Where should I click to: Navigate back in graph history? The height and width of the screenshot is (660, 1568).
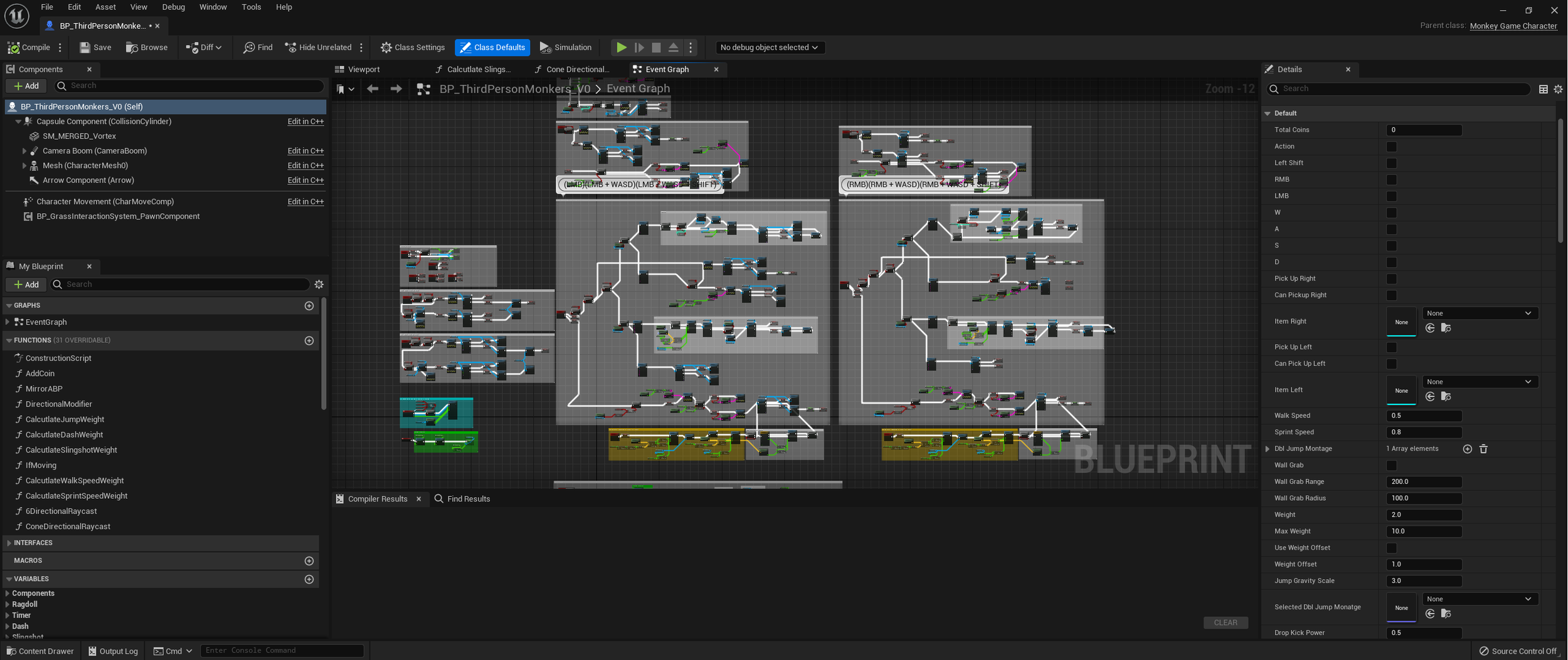(x=373, y=89)
